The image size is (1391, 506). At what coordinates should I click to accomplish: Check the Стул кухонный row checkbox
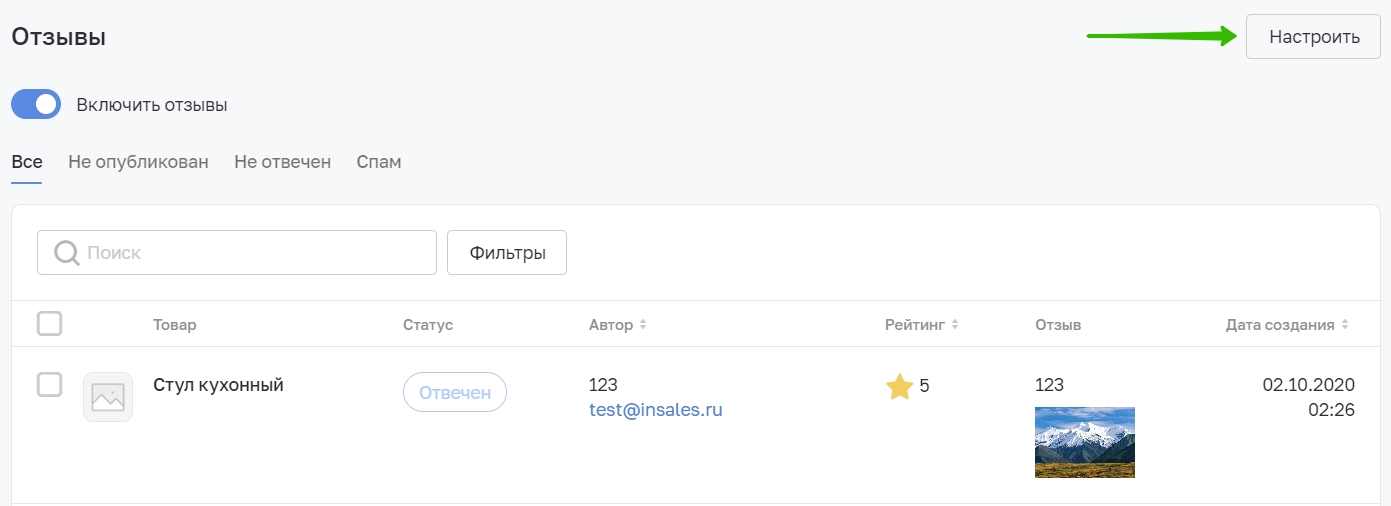pos(49,385)
